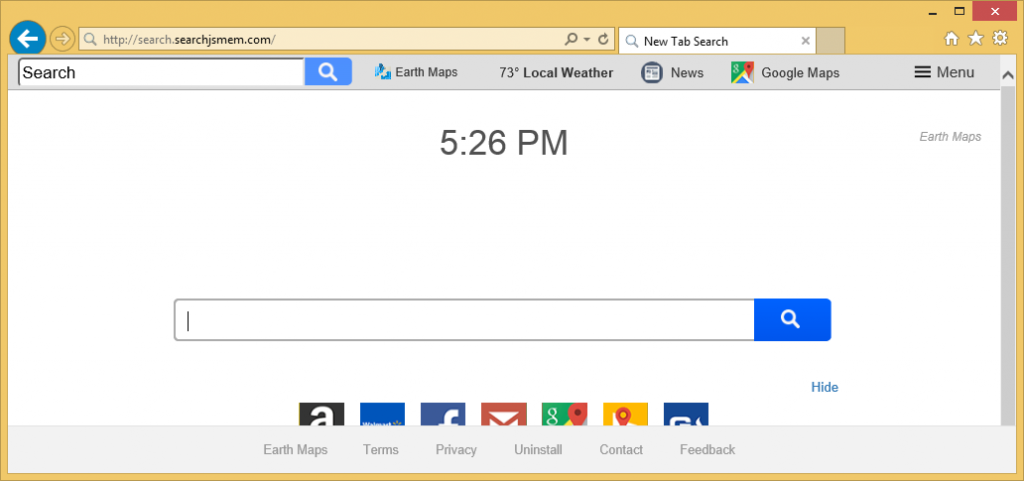Open a new blank tab button
This screenshot has width=1024, height=481.
[830, 41]
